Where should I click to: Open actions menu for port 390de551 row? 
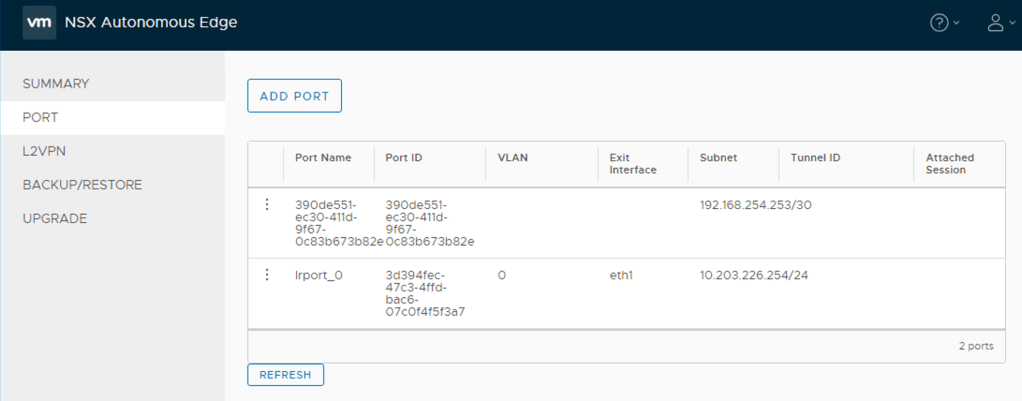tap(267, 204)
